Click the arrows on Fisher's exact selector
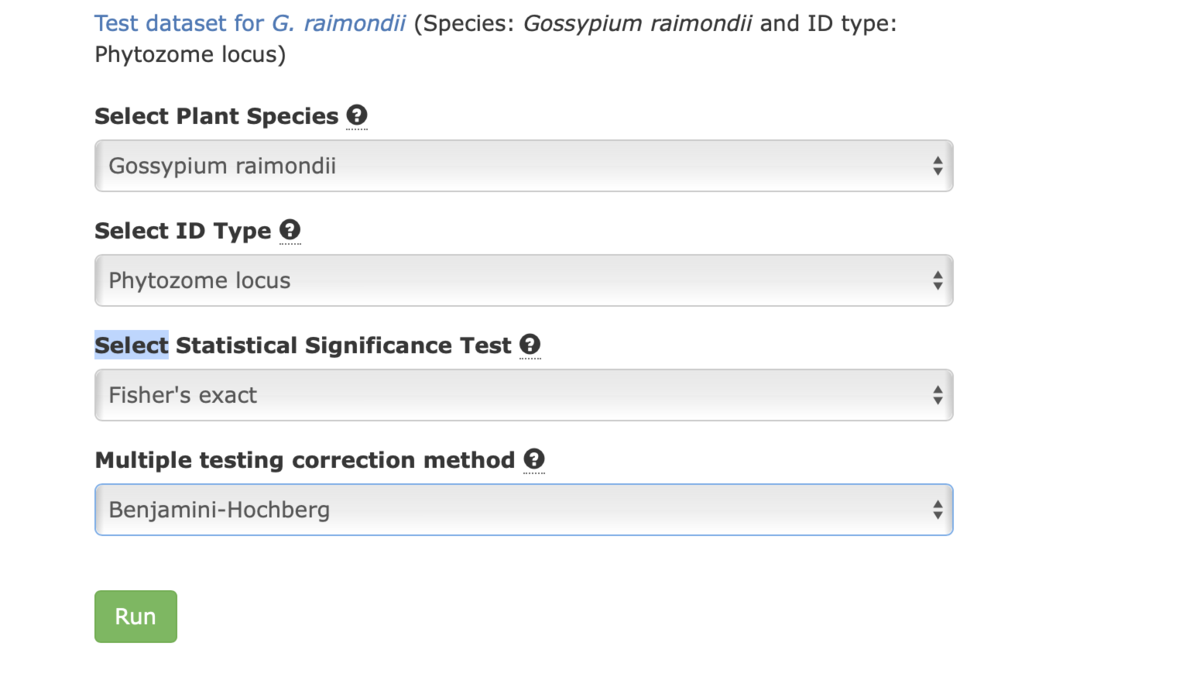1200x677 pixels. point(937,396)
